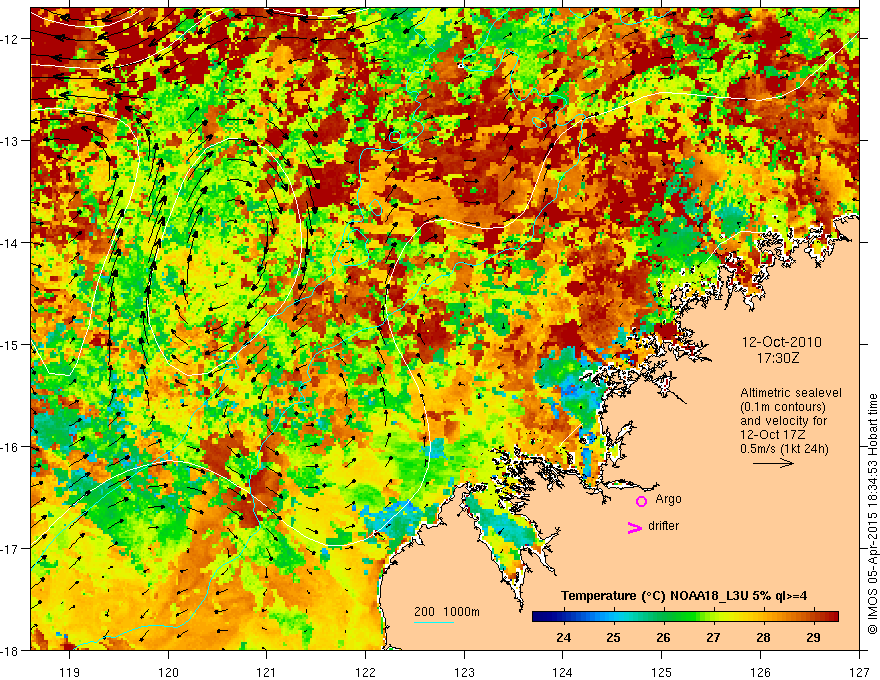Click latitude axis label '-15'
Screen dimensions: 880x680
pos(11,344)
